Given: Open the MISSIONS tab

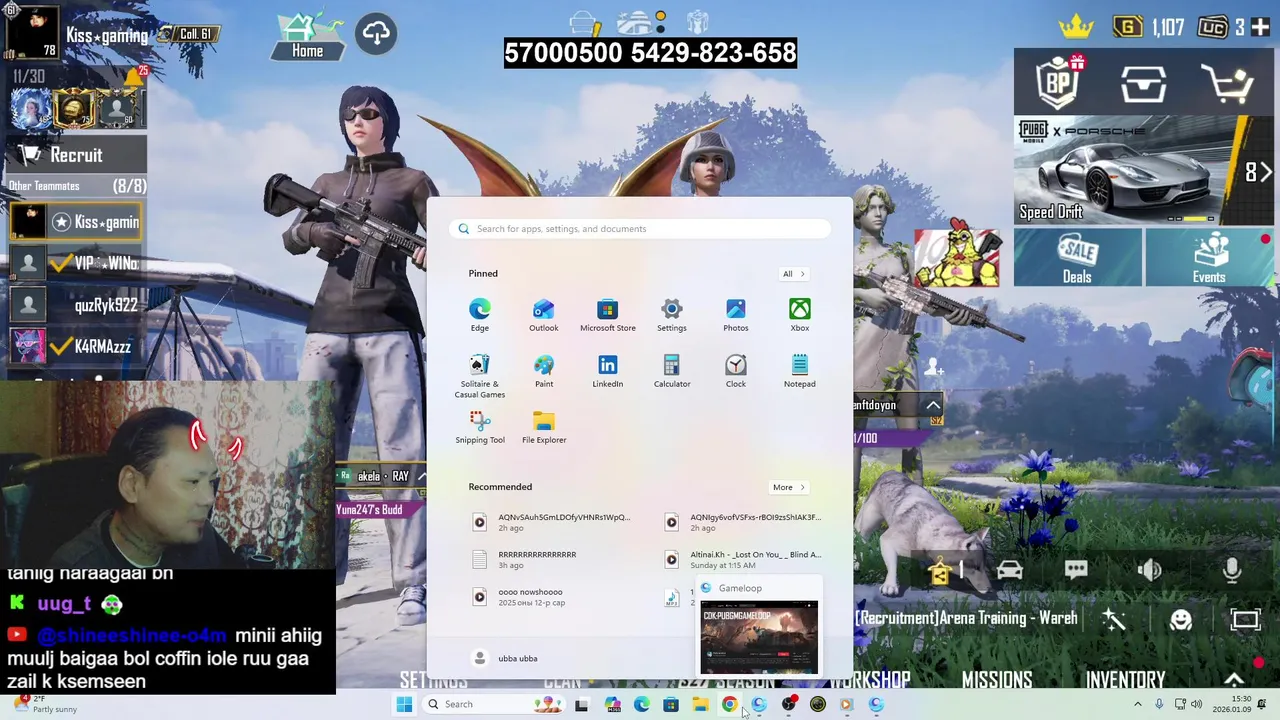Looking at the screenshot, I should pyautogui.click(x=997, y=680).
